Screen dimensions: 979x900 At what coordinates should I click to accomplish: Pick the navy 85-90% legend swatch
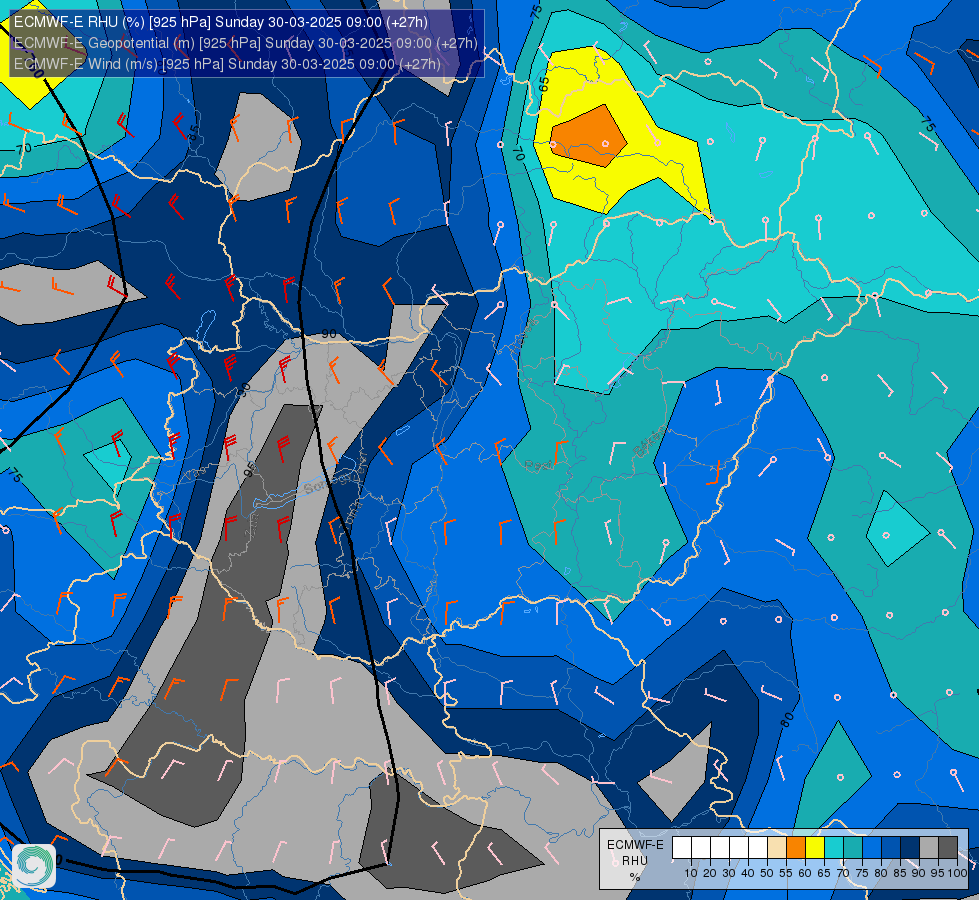coord(910,848)
